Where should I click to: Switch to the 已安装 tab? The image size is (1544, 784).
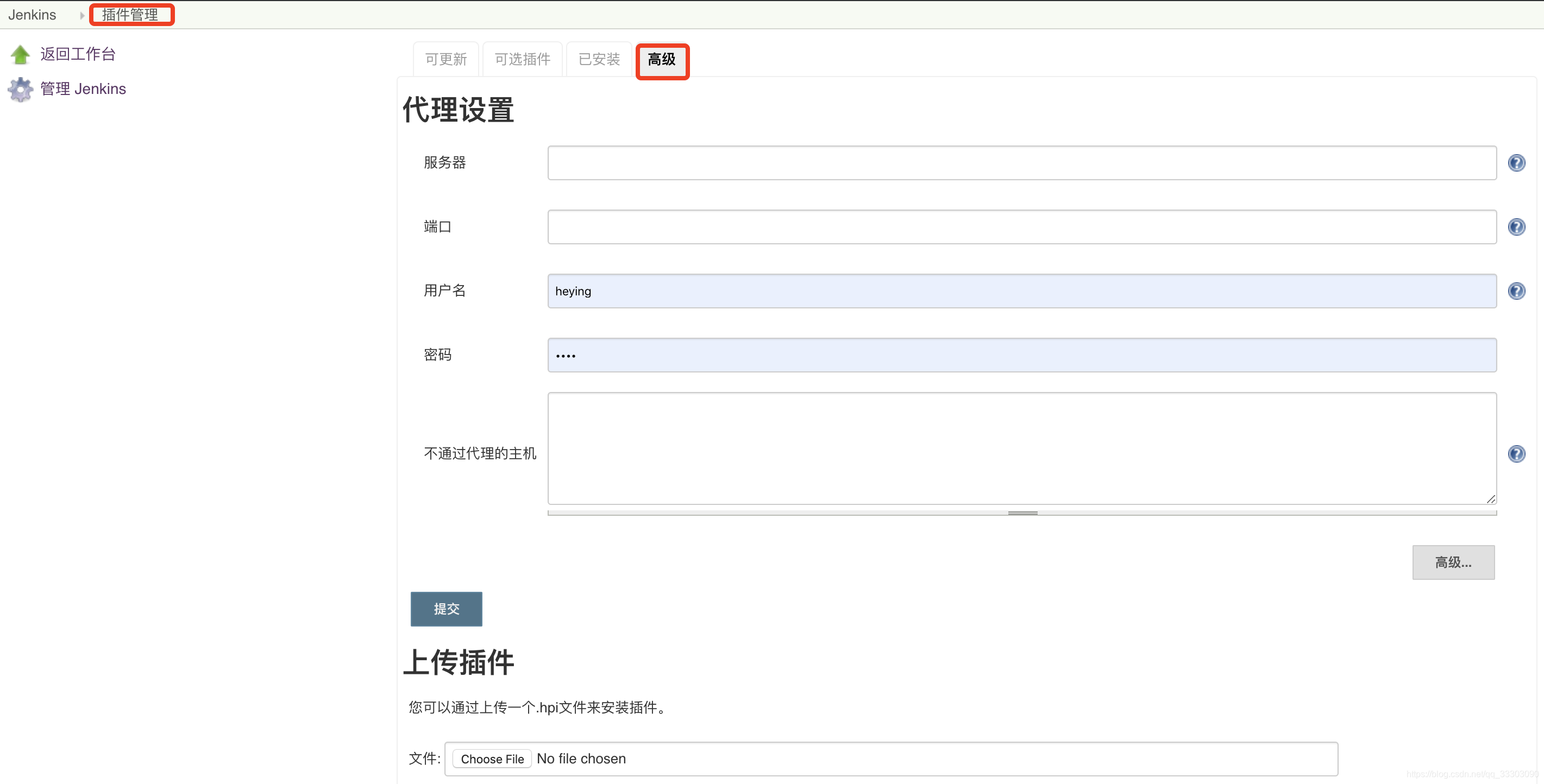599,59
